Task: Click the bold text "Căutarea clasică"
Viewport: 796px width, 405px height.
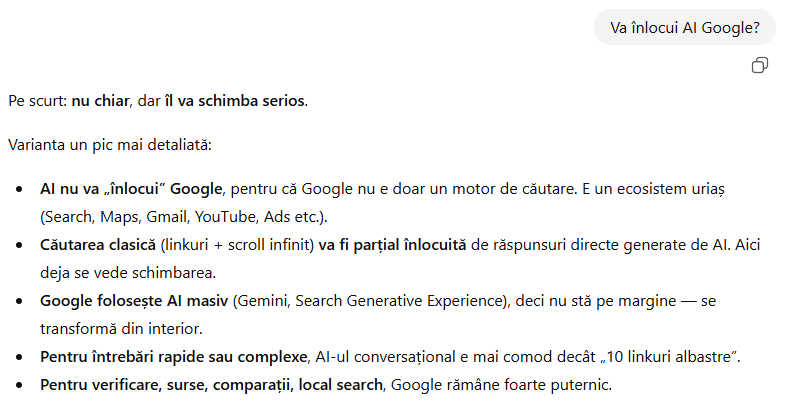Action: pos(98,245)
